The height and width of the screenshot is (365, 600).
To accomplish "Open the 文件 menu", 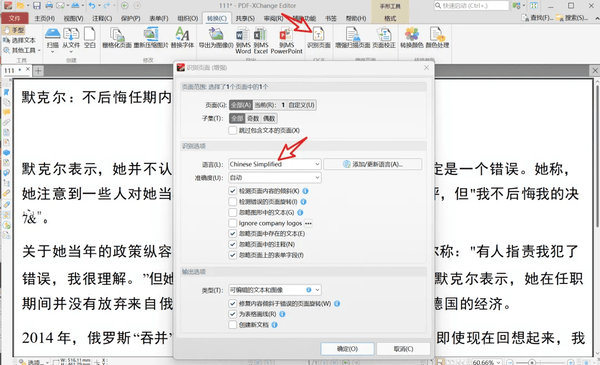I will [15, 18].
